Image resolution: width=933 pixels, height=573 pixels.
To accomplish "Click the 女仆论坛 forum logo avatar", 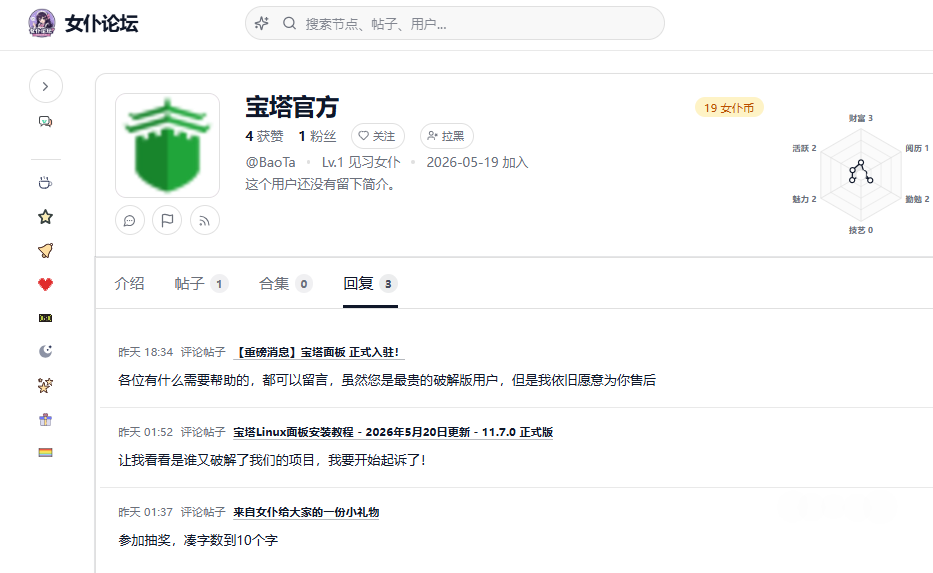I will [42, 23].
